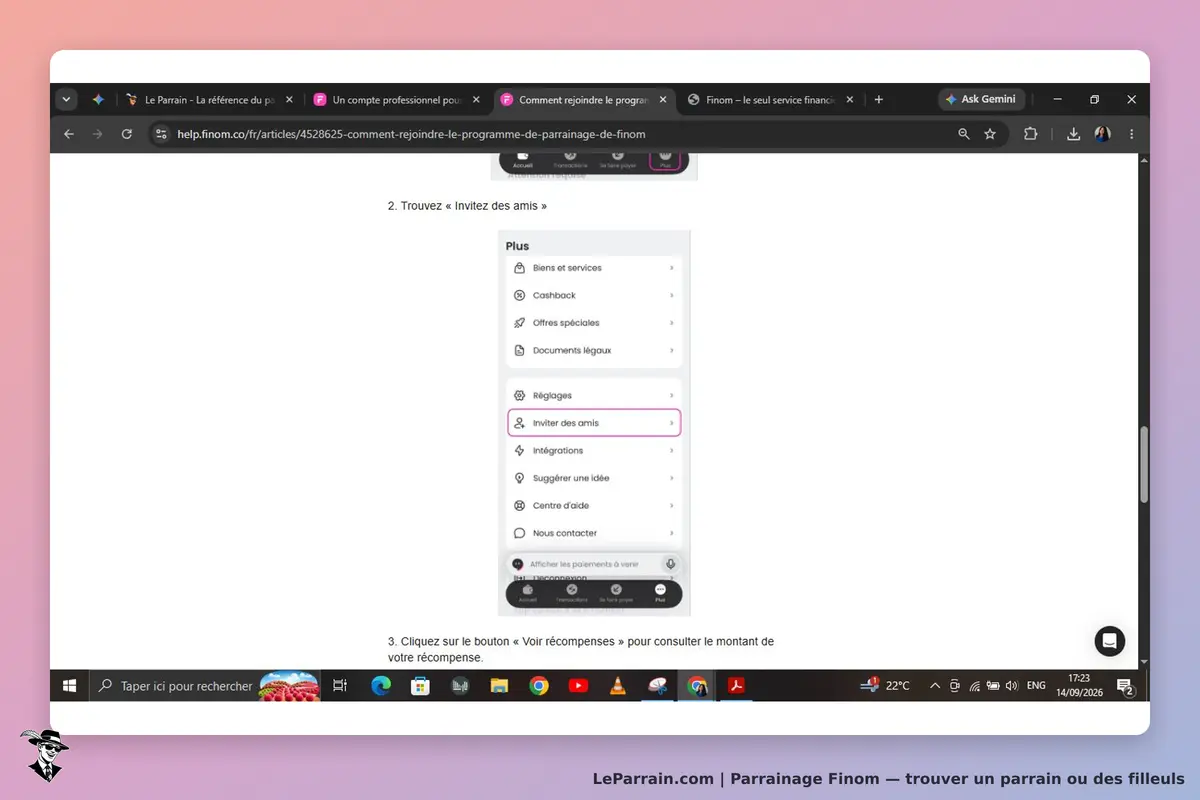Screen dimensions: 1200x800
Task: Open Google Chrome taskbar icon
Action: tap(539, 686)
